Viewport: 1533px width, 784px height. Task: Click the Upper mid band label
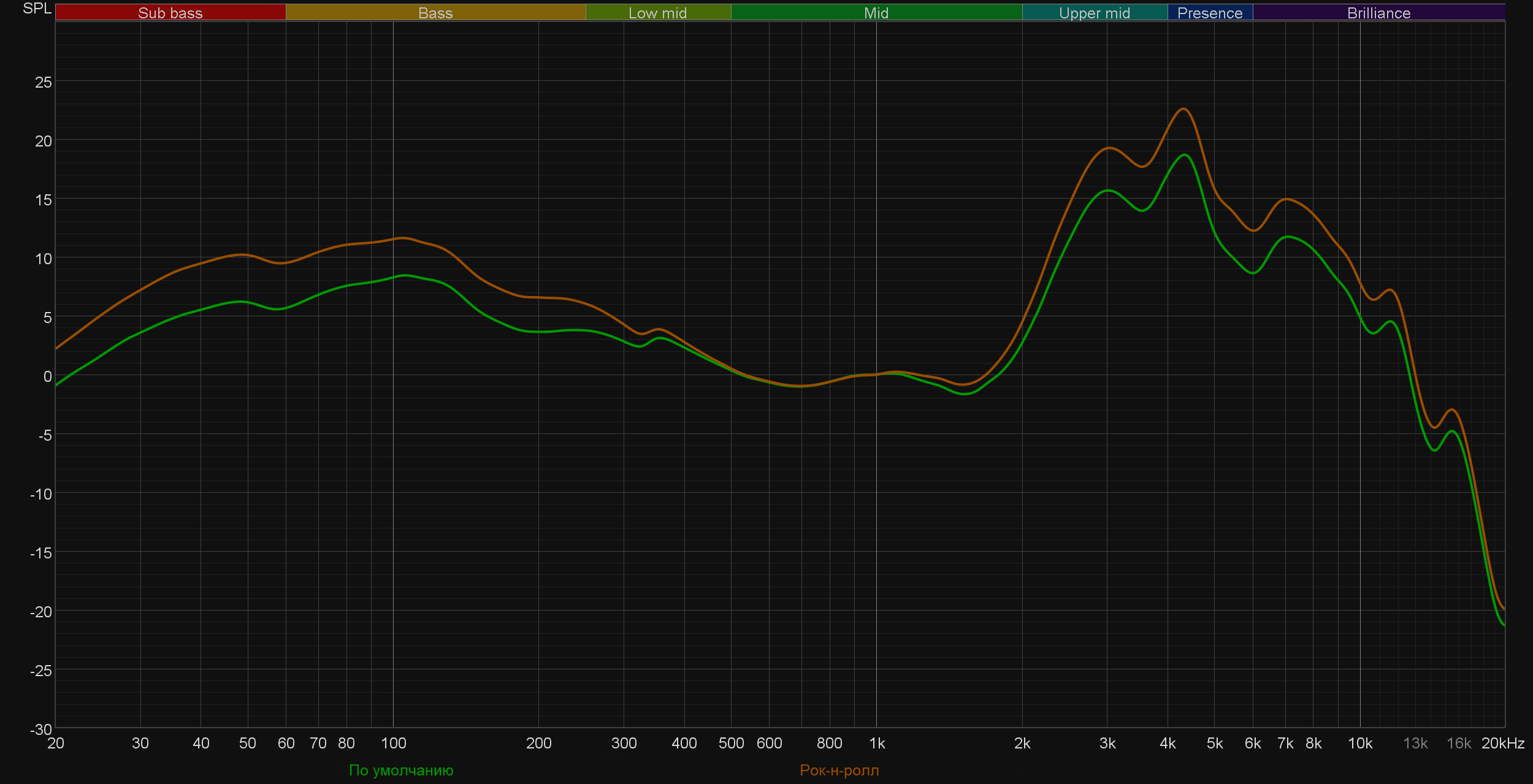pyautogui.click(x=1094, y=13)
